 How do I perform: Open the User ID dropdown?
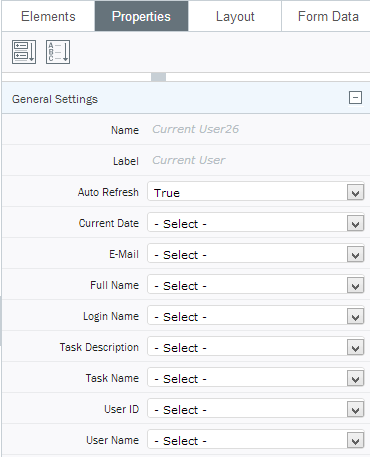256,409
